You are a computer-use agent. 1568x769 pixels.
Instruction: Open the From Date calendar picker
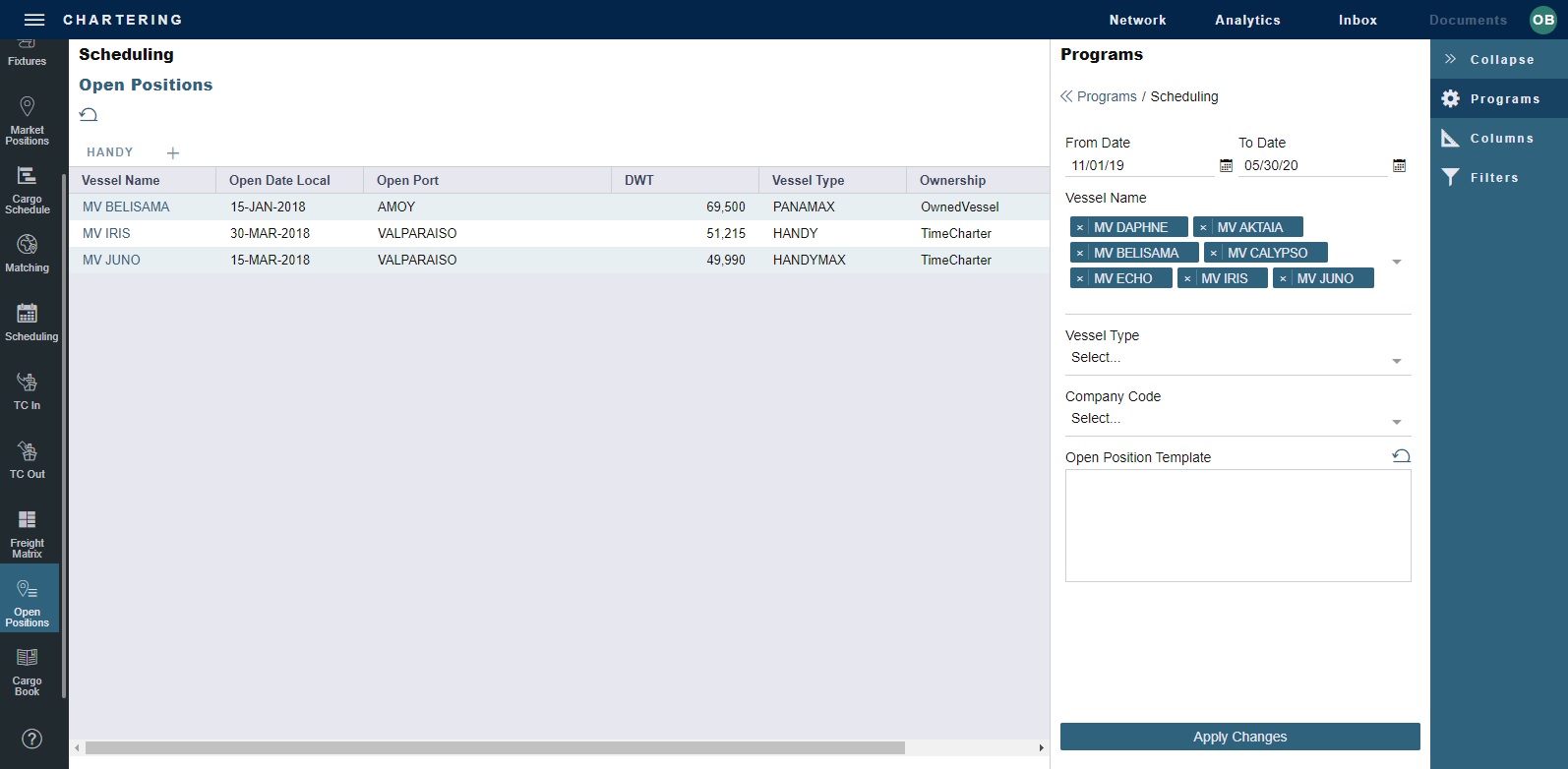(1226, 166)
